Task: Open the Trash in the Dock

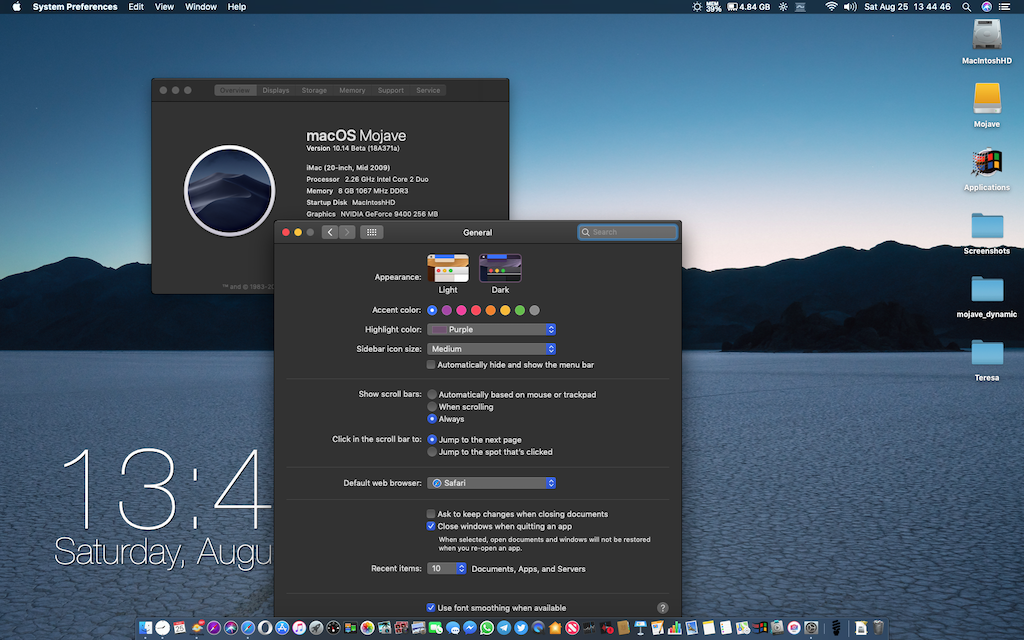Action: (x=878, y=628)
